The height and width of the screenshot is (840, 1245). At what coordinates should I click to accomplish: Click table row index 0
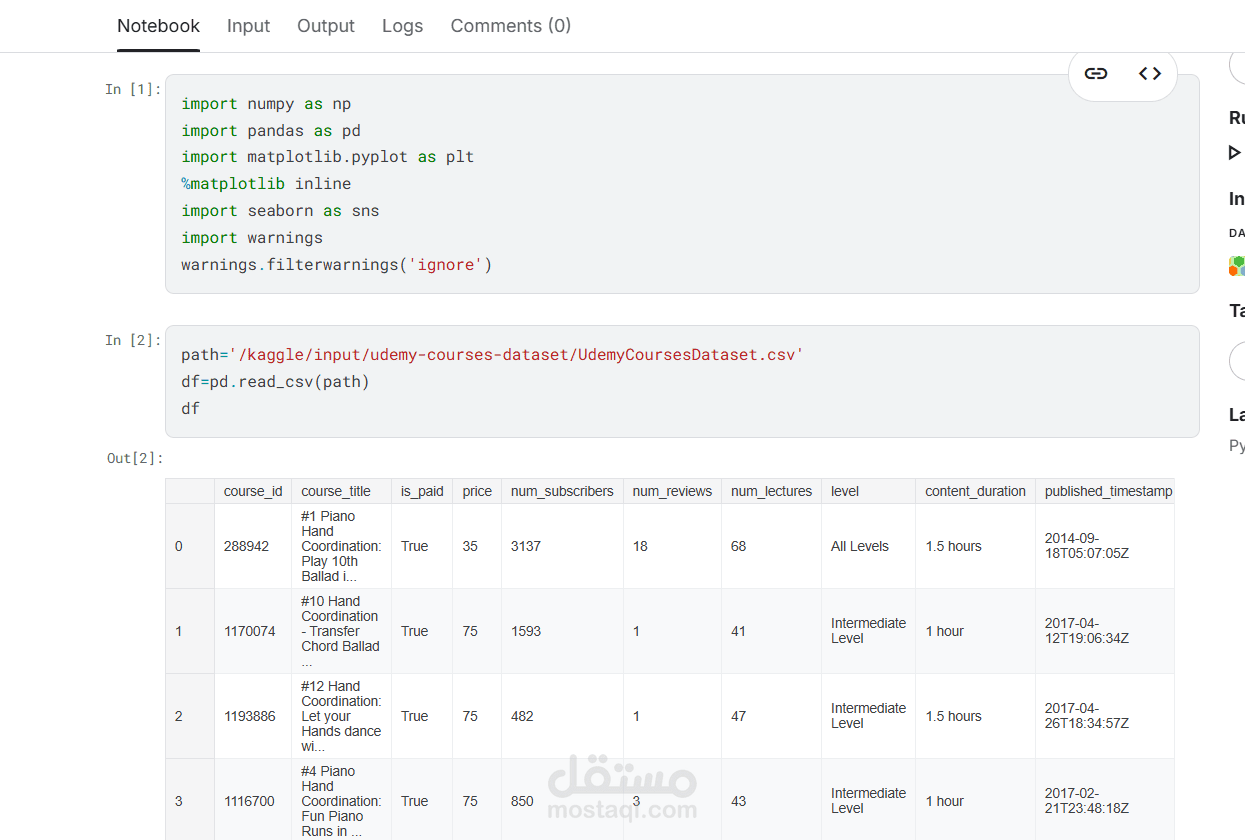[x=179, y=546]
